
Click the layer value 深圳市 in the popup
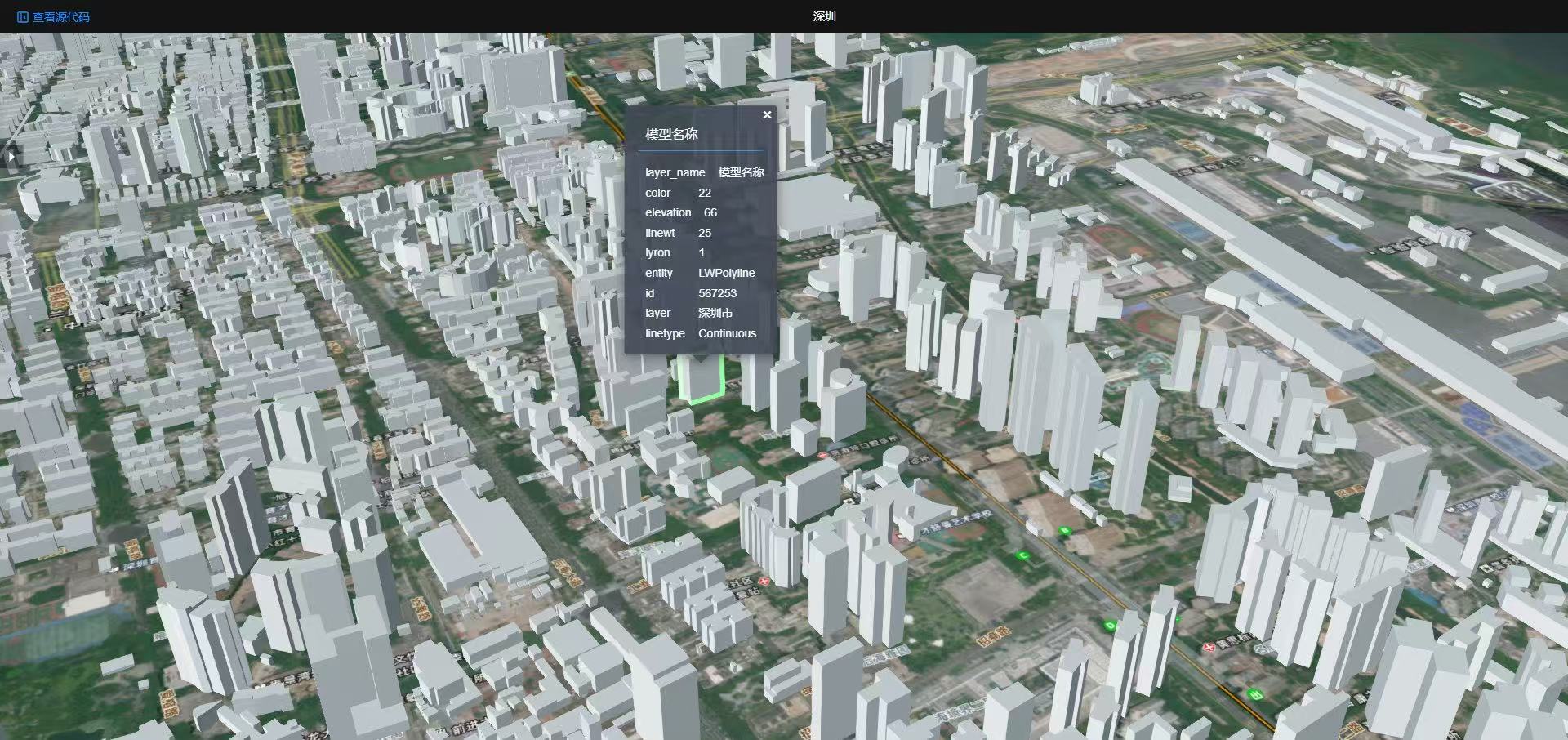click(715, 313)
